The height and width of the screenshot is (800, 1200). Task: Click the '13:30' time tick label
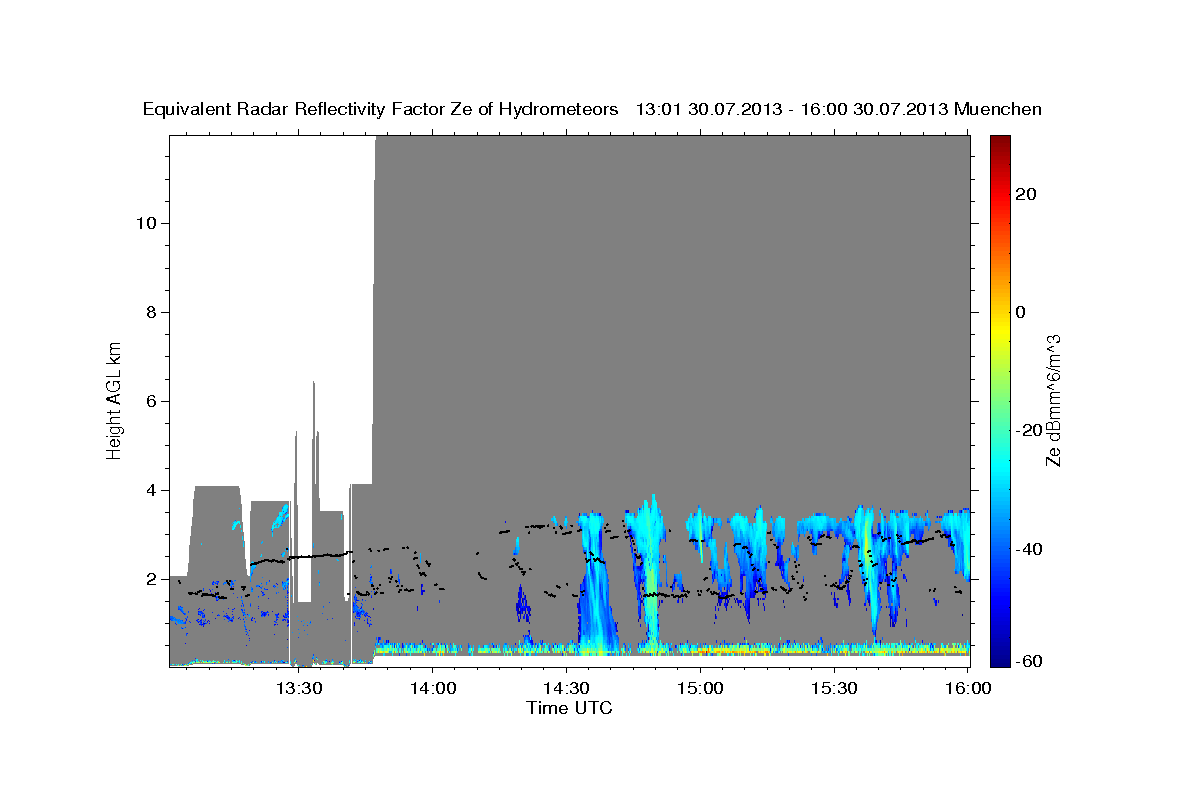point(298,688)
